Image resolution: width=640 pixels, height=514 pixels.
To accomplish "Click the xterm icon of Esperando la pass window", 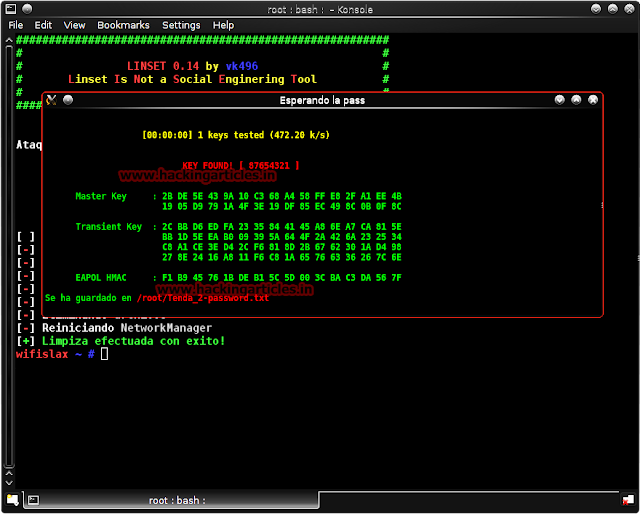I will [51, 100].
